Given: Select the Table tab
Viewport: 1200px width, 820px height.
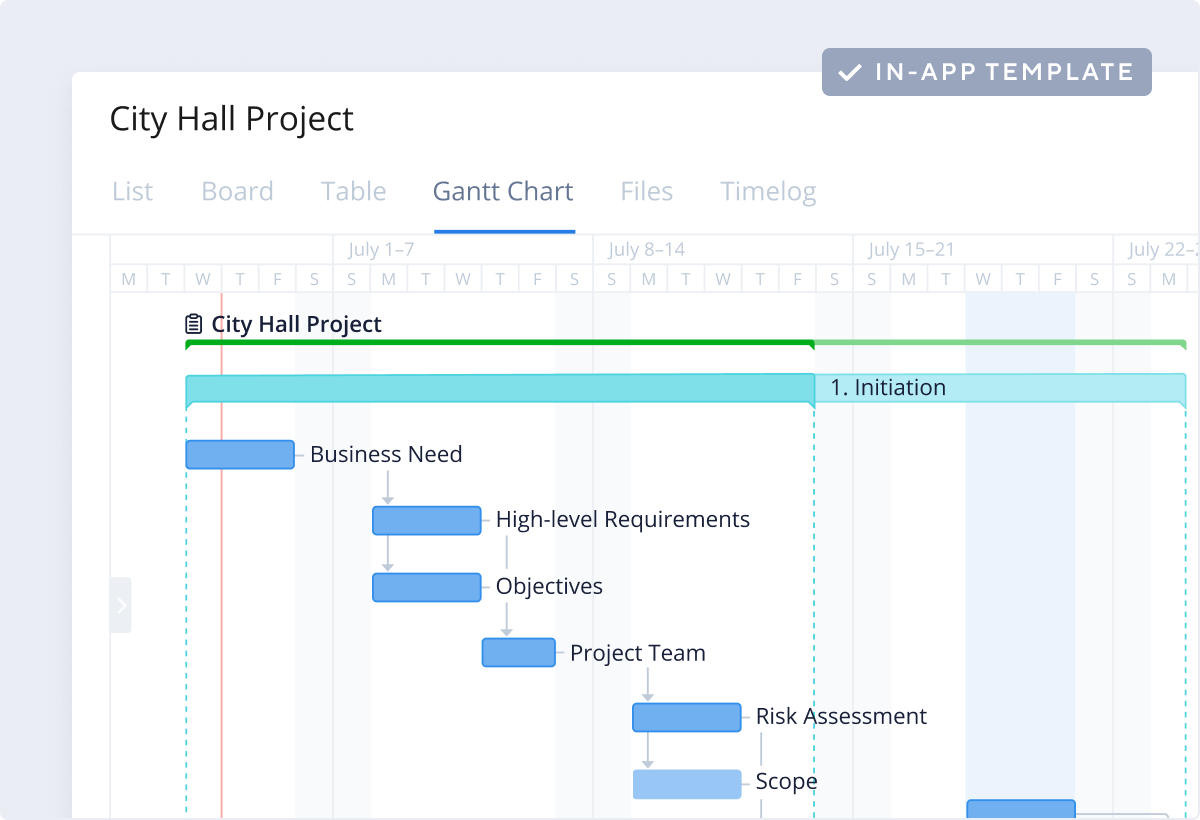Looking at the screenshot, I should coord(353,191).
